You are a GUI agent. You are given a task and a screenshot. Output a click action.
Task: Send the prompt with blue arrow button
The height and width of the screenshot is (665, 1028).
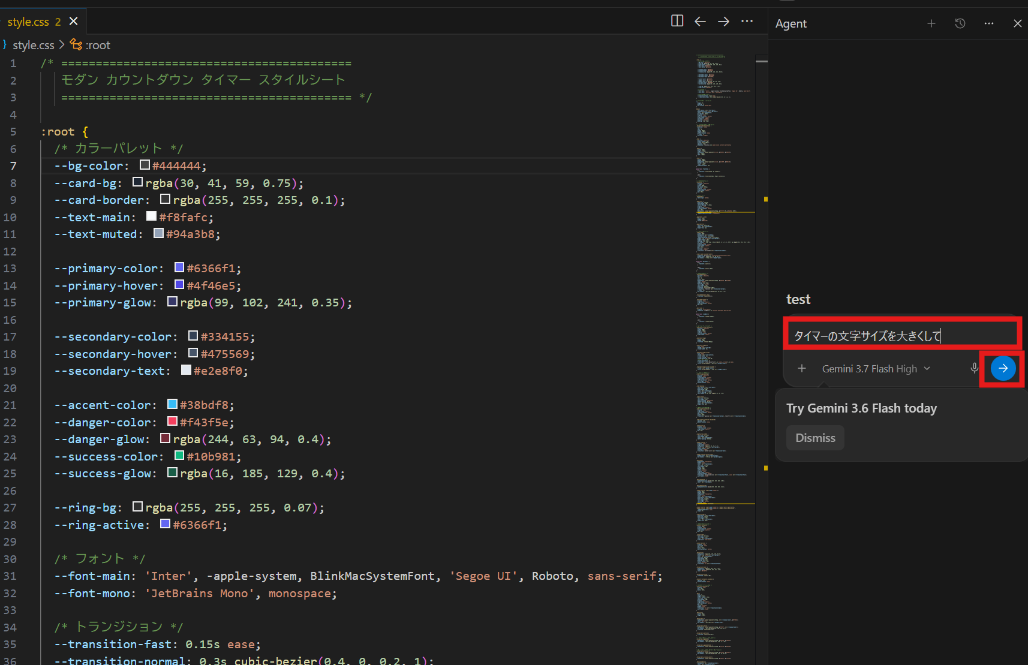(1003, 369)
